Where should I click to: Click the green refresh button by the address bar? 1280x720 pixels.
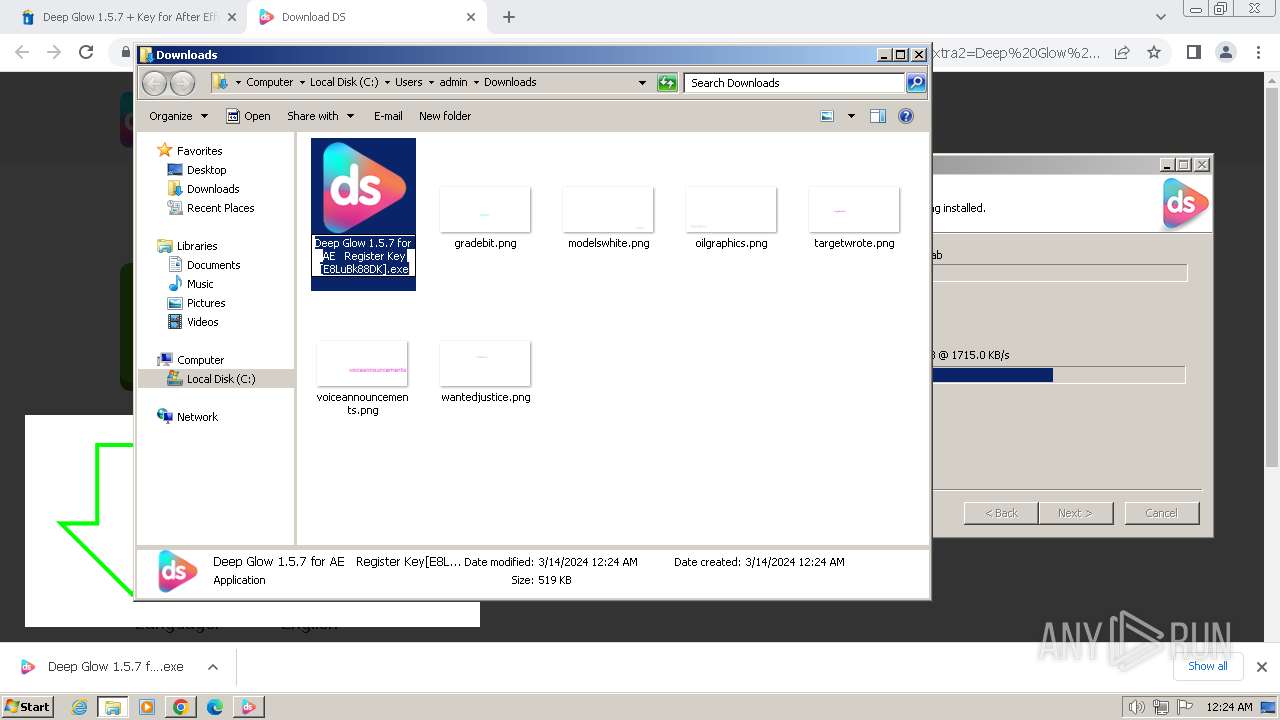[x=667, y=83]
